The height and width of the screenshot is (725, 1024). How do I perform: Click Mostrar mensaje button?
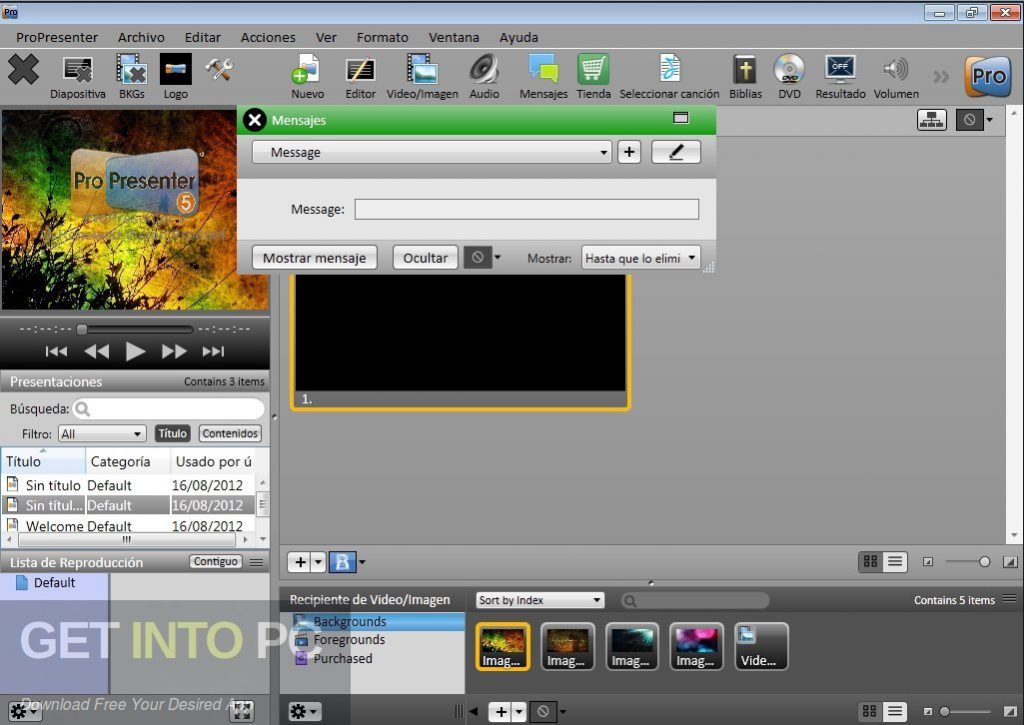(314, 257)
